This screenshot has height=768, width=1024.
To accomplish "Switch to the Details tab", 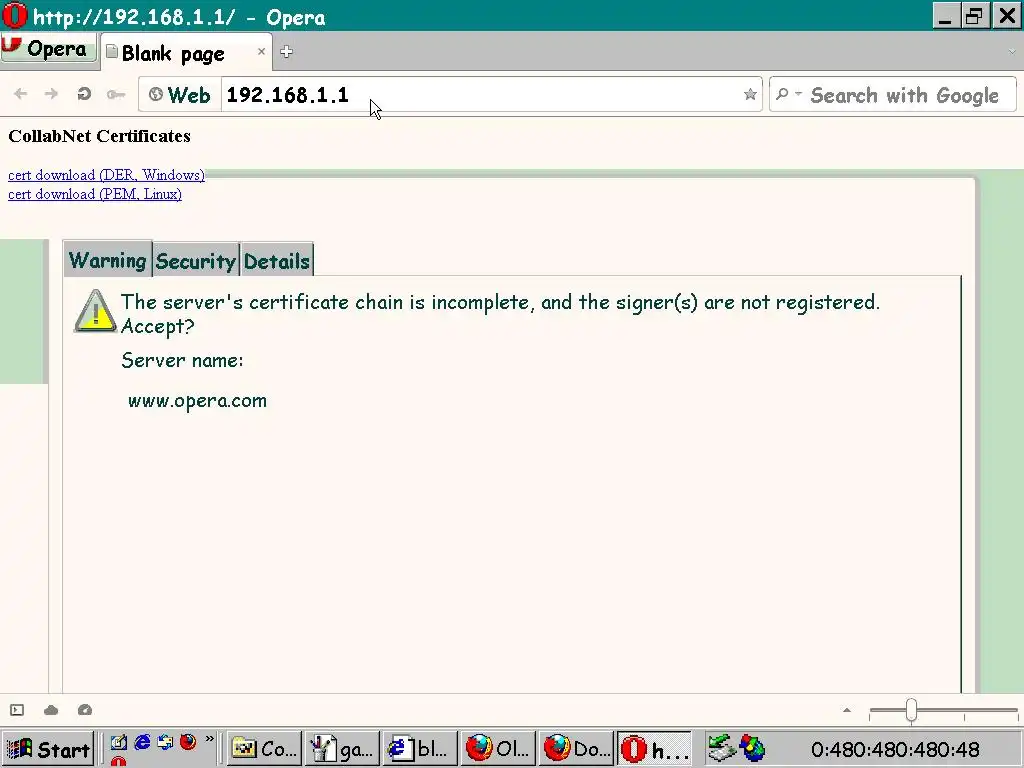I will (277, 261).
